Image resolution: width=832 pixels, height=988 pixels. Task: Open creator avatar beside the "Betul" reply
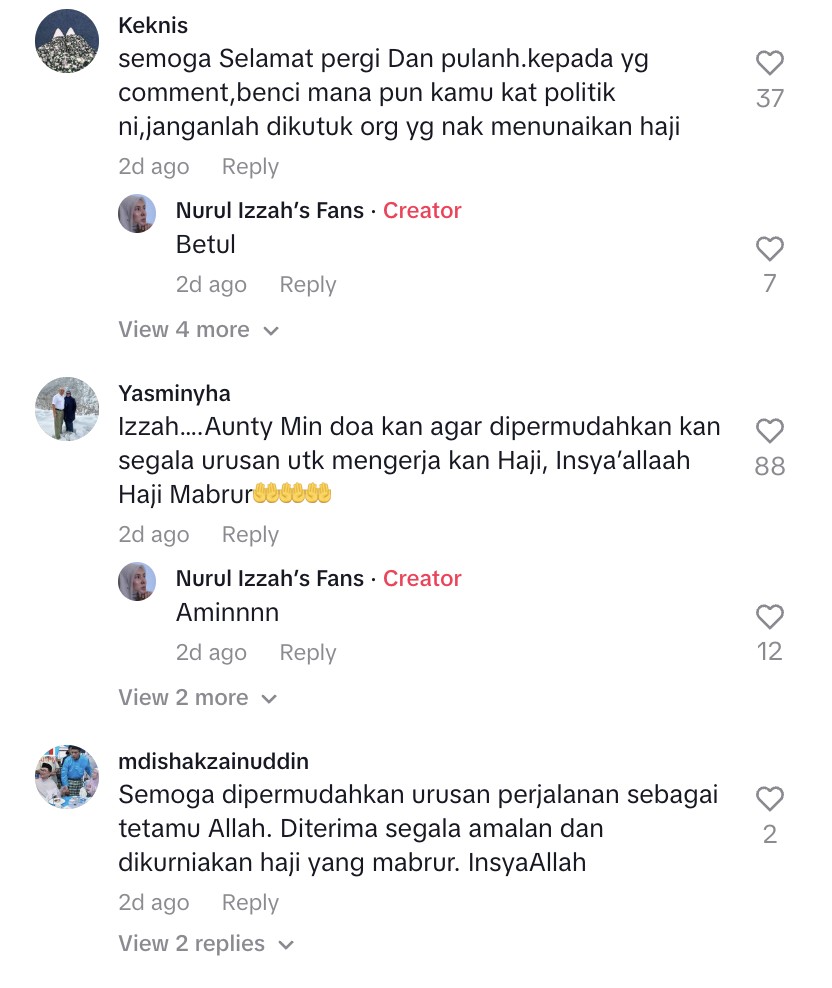coord(137,214)
